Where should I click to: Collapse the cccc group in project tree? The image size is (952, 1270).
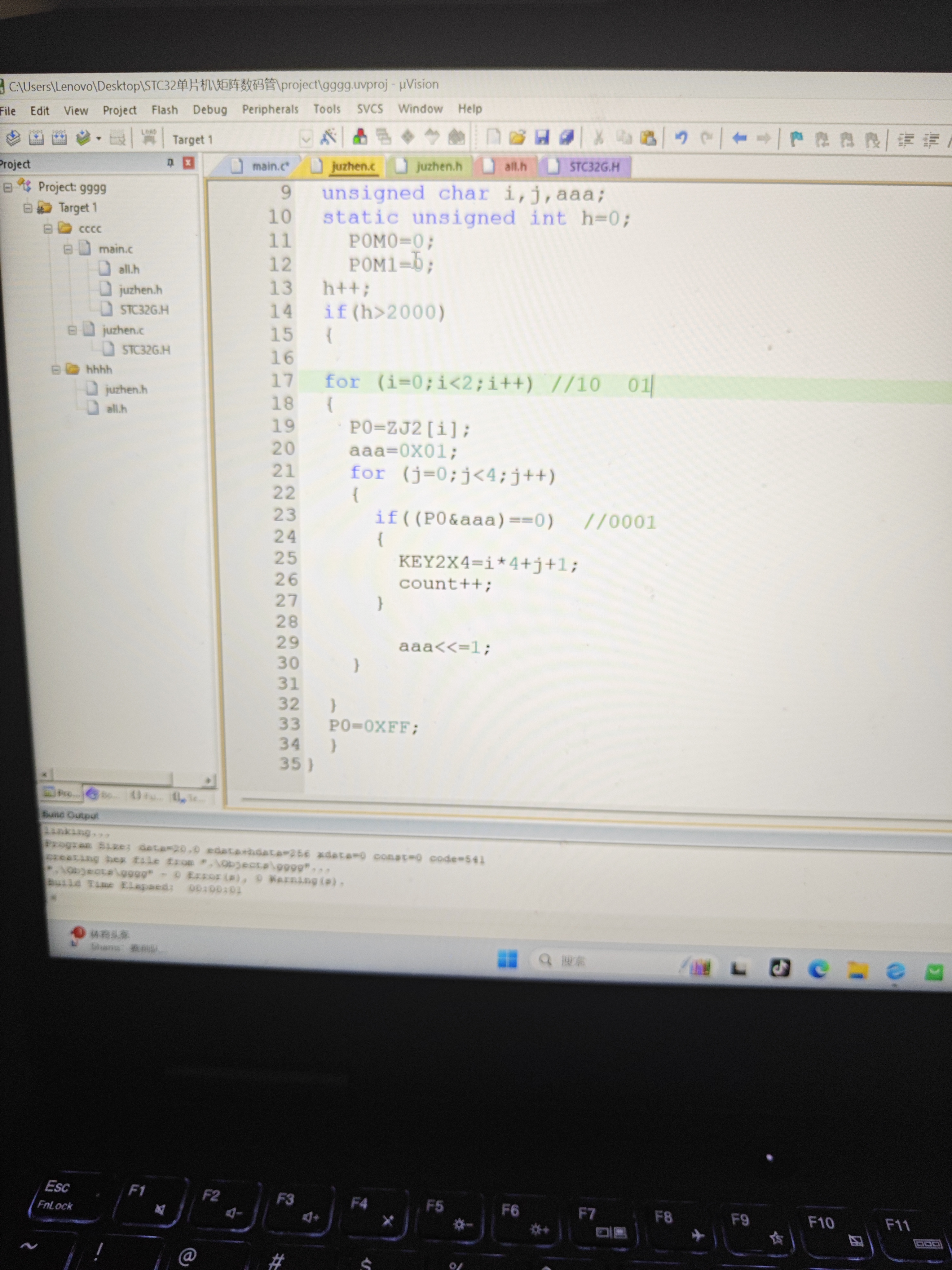point(48,229)
